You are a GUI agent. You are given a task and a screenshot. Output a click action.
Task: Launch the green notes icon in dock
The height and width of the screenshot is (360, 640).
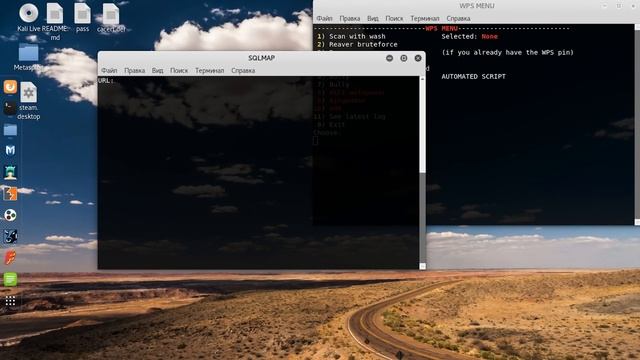tap(10, 279)
